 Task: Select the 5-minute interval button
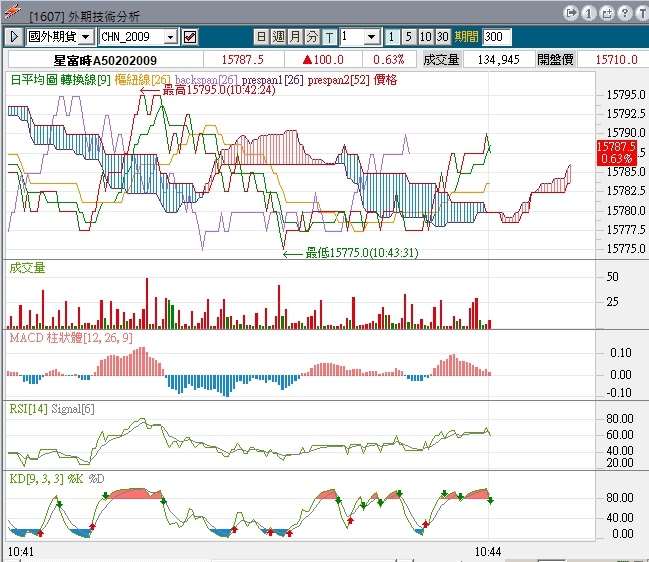pyautogui.click(x=409, y=37)
